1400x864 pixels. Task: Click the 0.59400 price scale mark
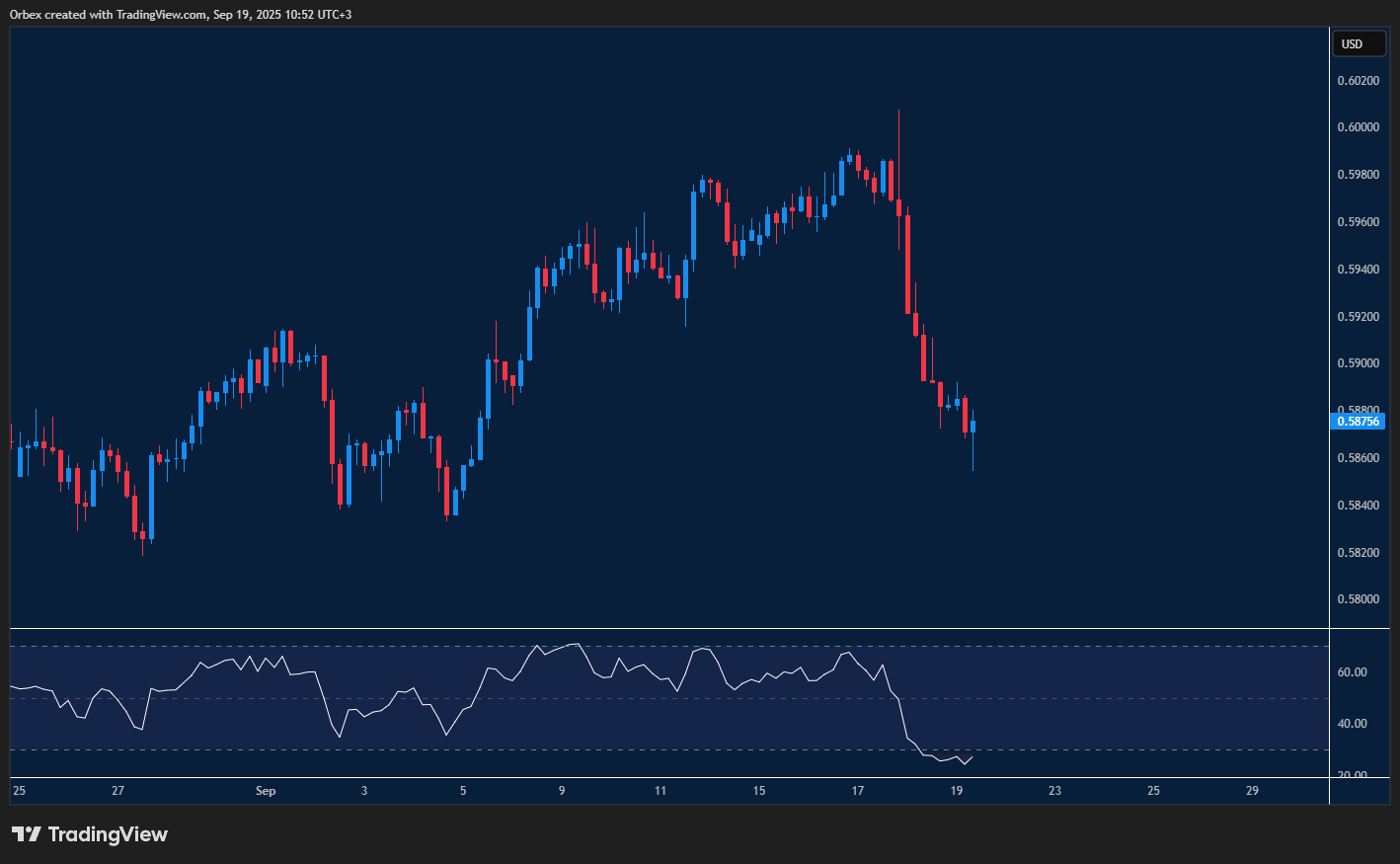[1358, 270]
